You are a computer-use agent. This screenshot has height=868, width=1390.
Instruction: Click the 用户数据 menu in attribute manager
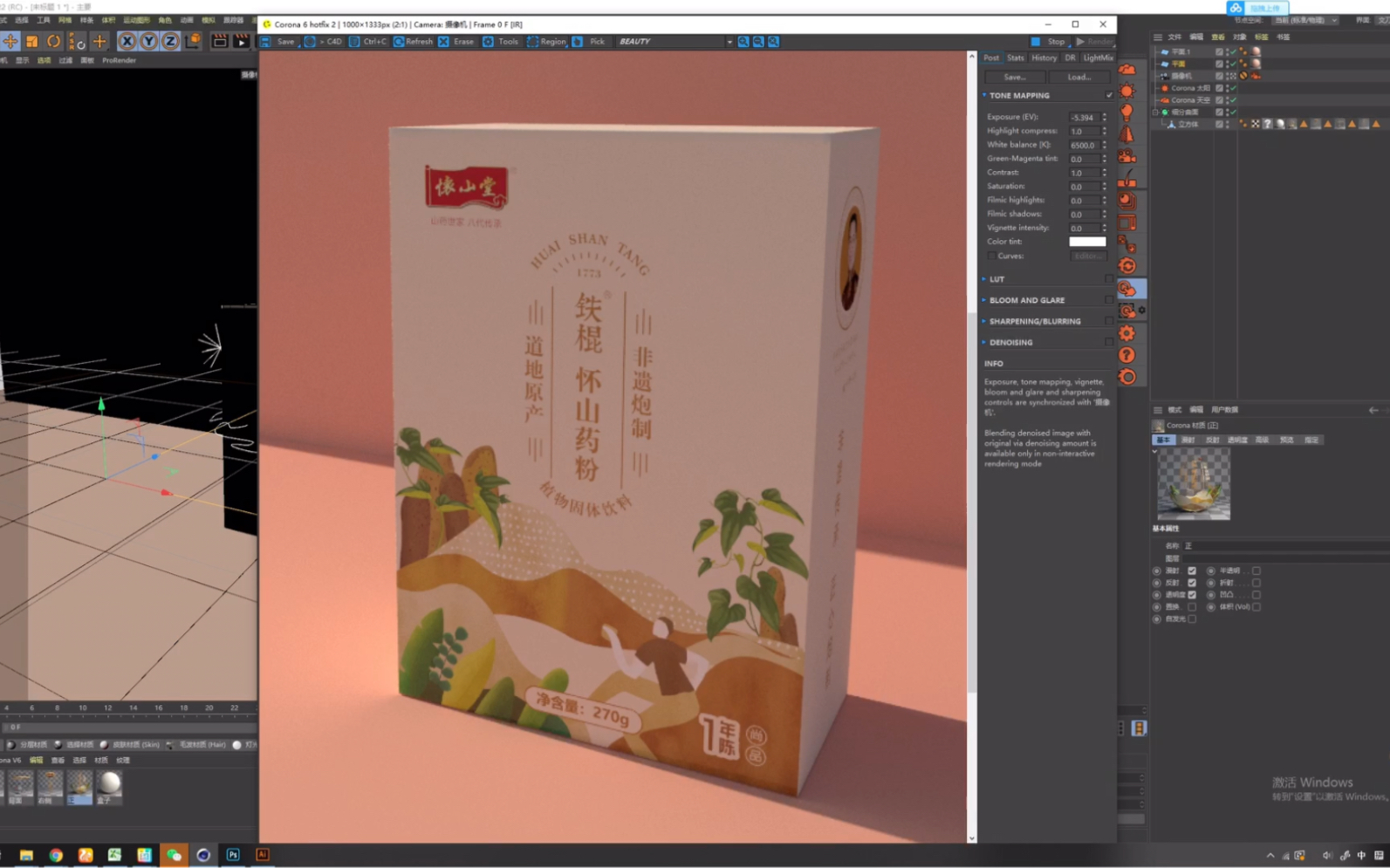1224,410
